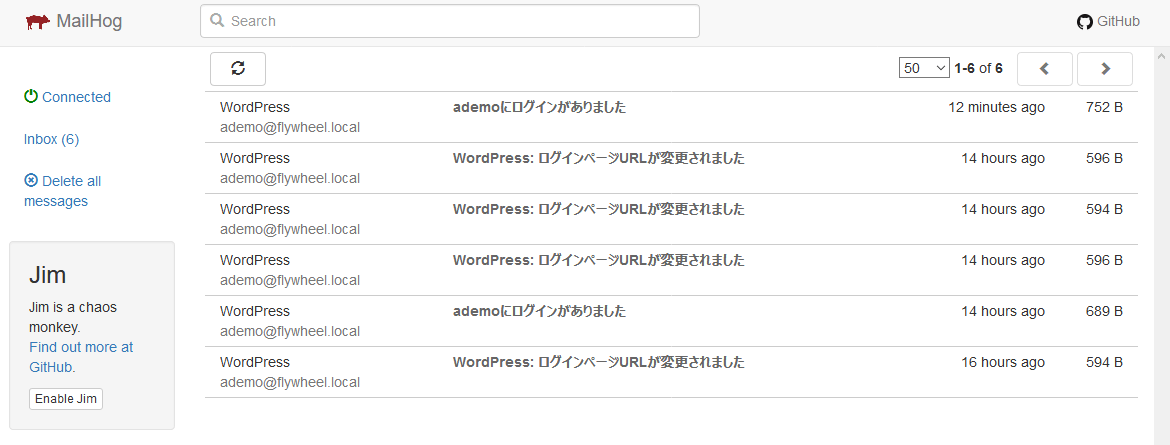Click the page vertical scrollbar up arrow
The width and height of the screenshot is (1170, 445).
point(1161,55)
